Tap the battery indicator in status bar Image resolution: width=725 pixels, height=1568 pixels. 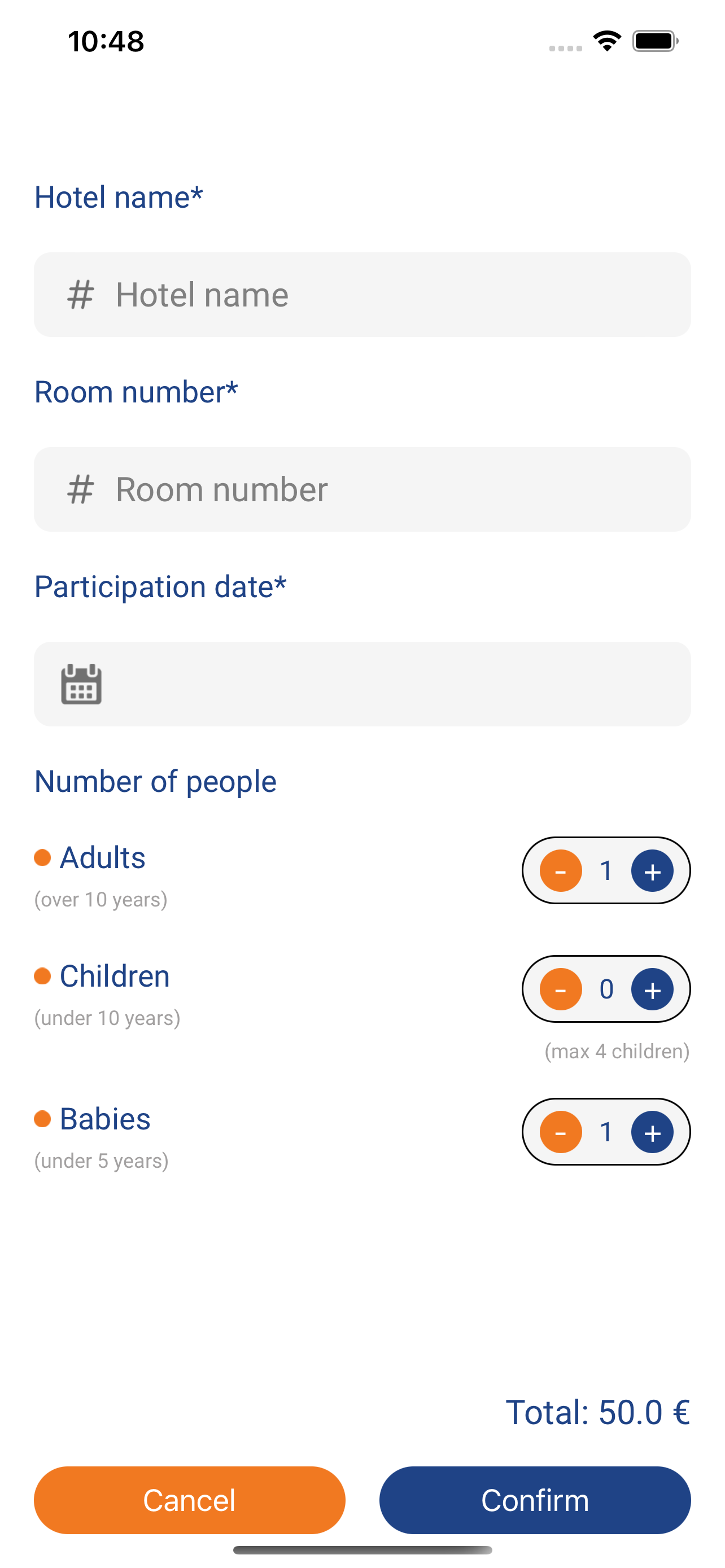pos(655,41)
